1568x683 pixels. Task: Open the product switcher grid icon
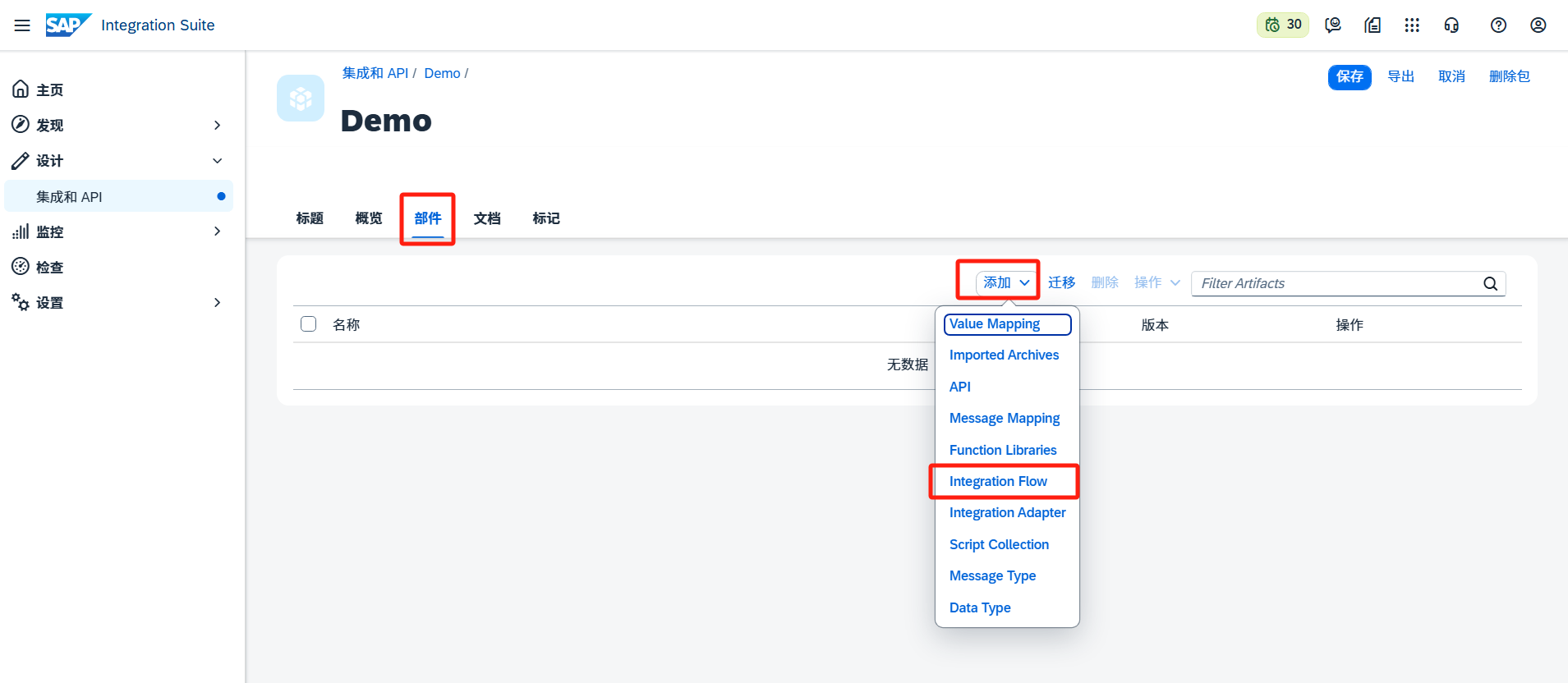point(1412,25)
